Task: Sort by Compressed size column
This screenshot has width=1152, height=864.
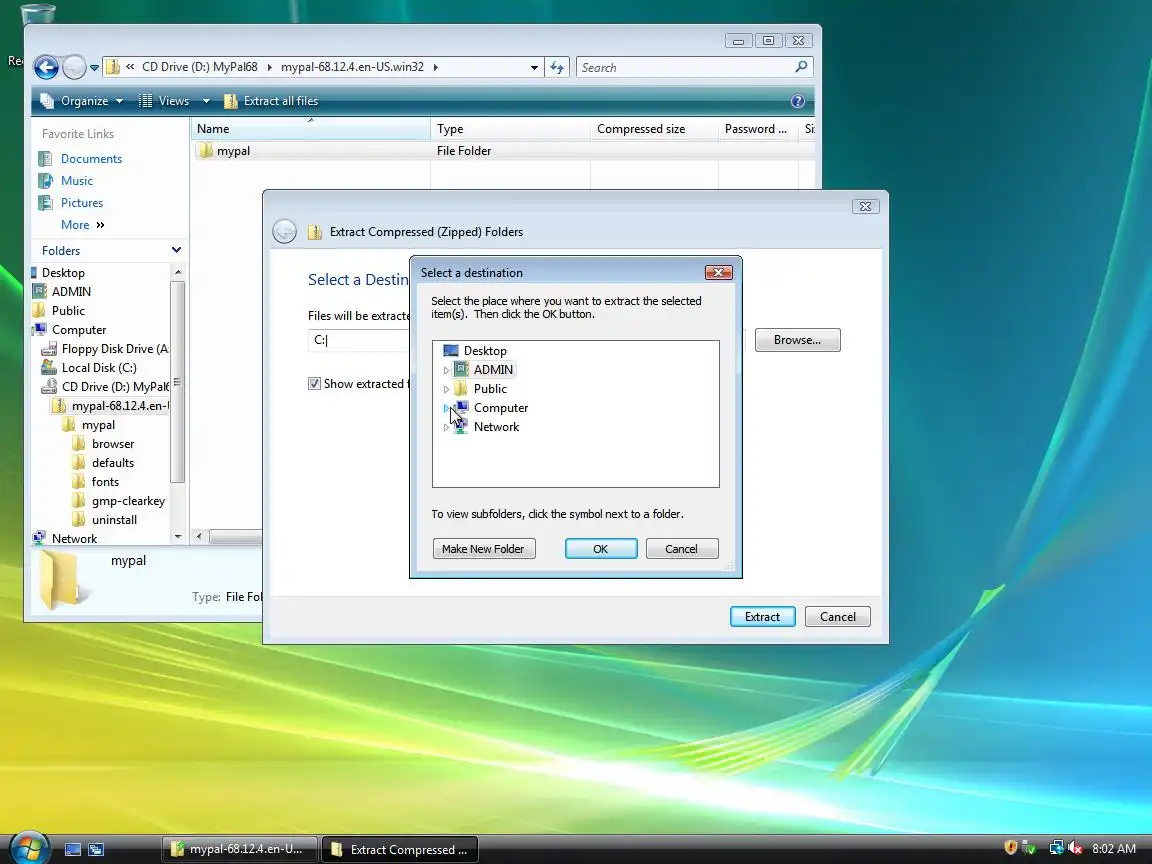Action: (x=654, y=129)
